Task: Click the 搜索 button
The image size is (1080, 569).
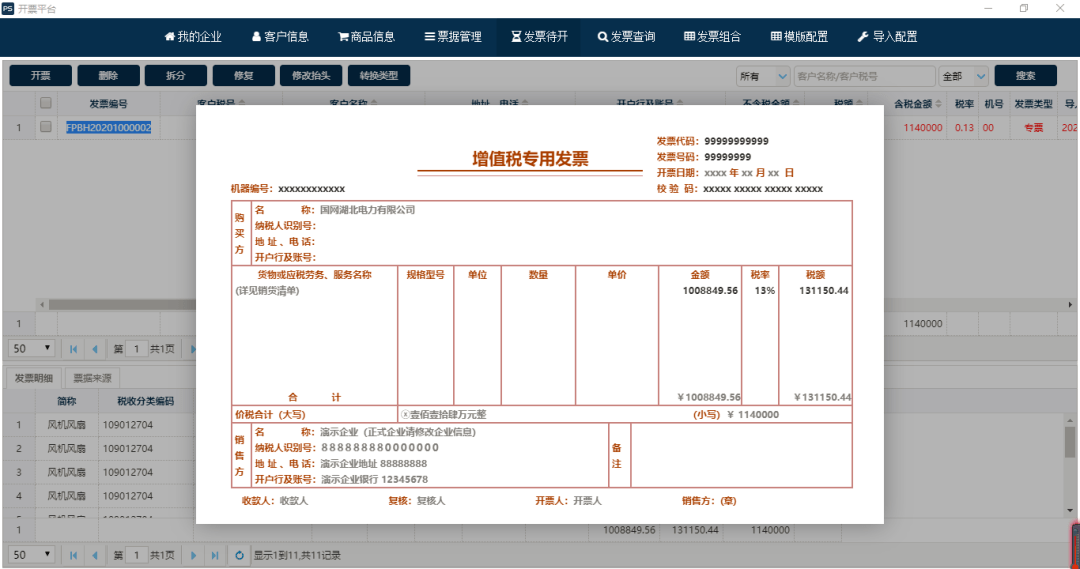Action: tap(1026, 76)
